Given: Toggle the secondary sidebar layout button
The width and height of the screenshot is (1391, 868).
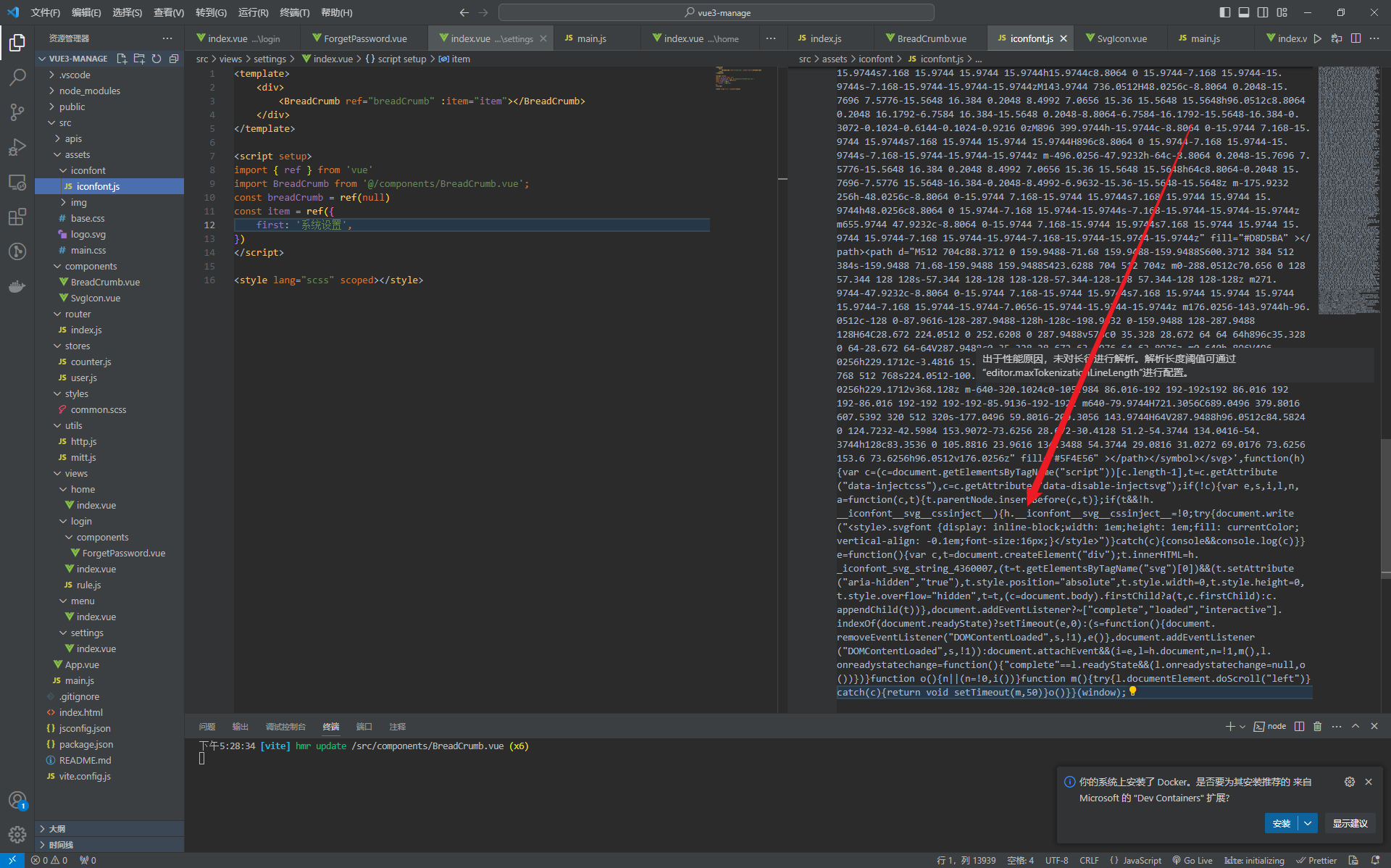Looking at the screenshot, I should pyautogui.click(x=1263, y=12).
